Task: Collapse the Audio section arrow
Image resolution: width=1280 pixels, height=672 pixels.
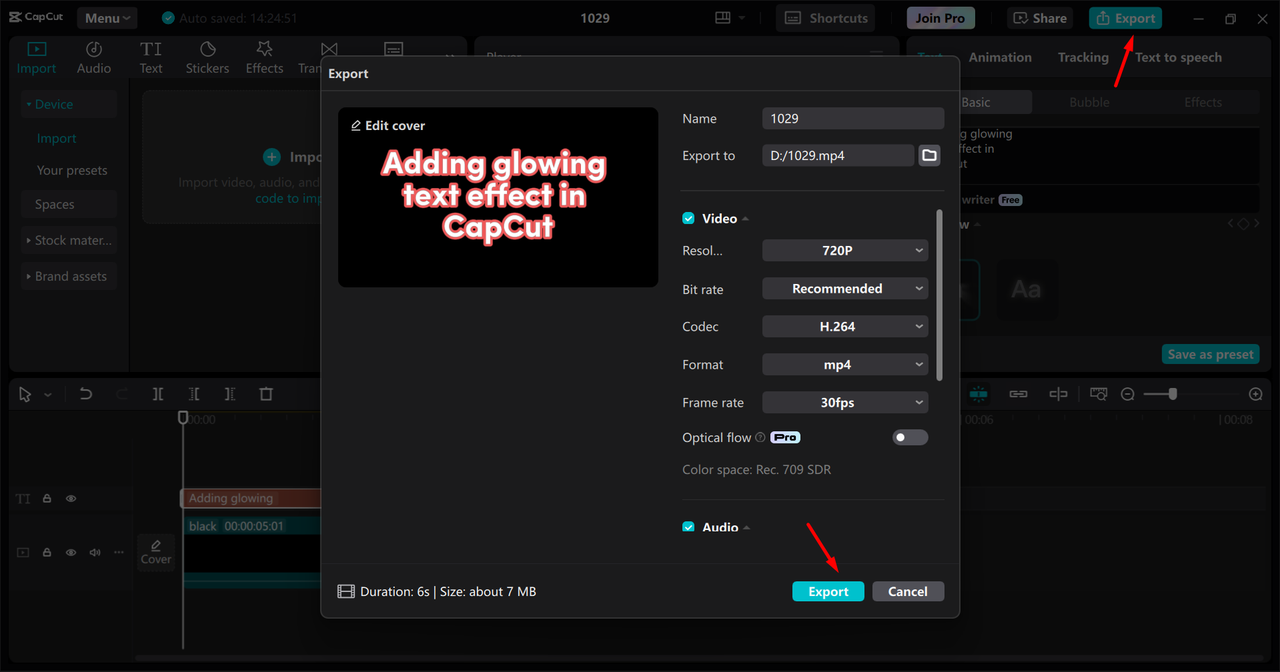Action: point(747,527)
